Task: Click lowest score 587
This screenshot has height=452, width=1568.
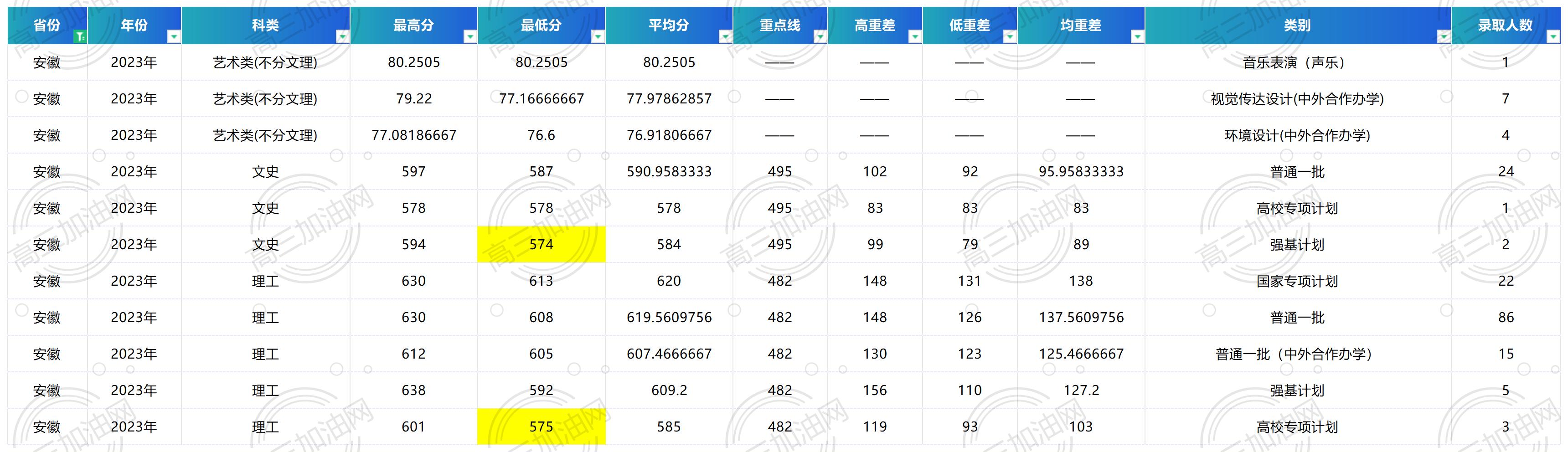Action: (541, 172)
